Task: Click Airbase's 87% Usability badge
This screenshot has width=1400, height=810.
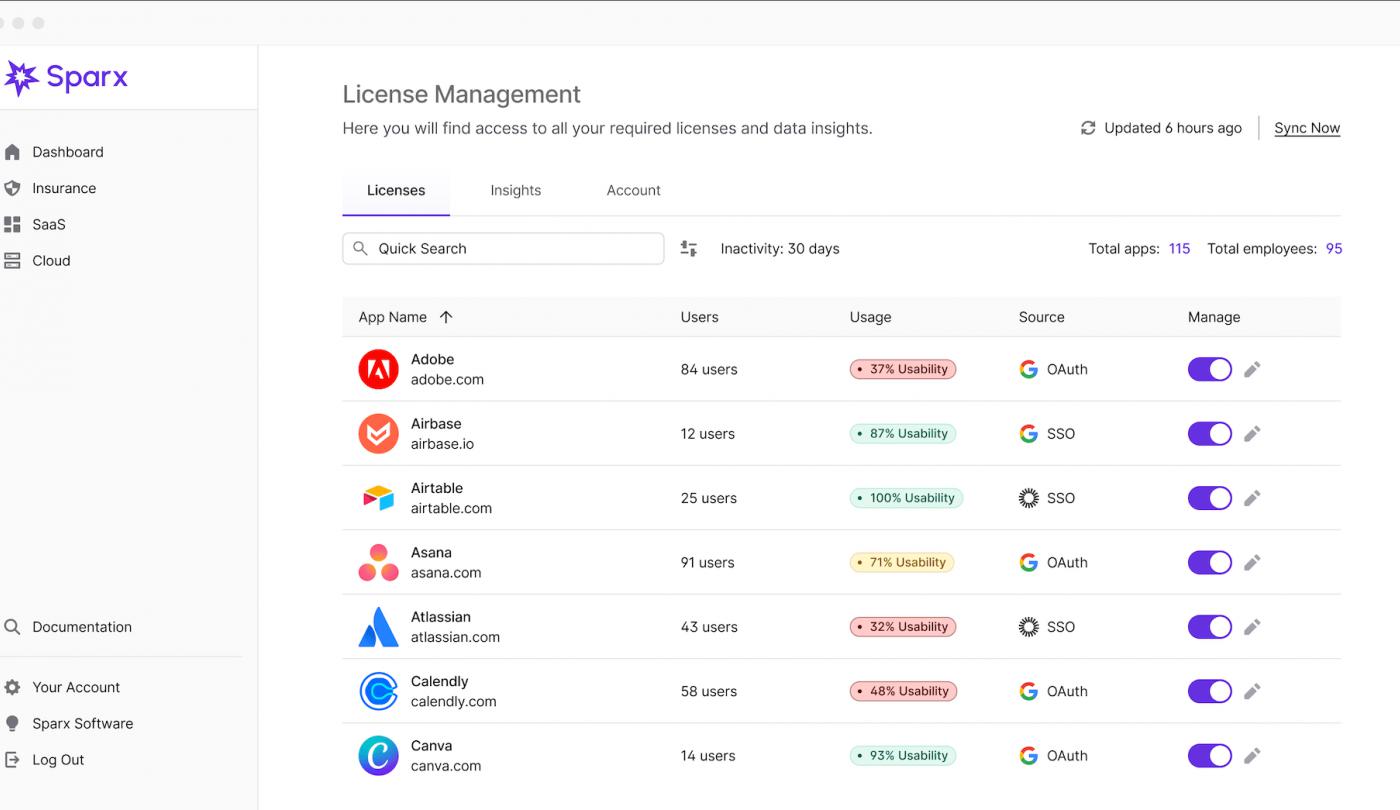Action: [903, 433]
